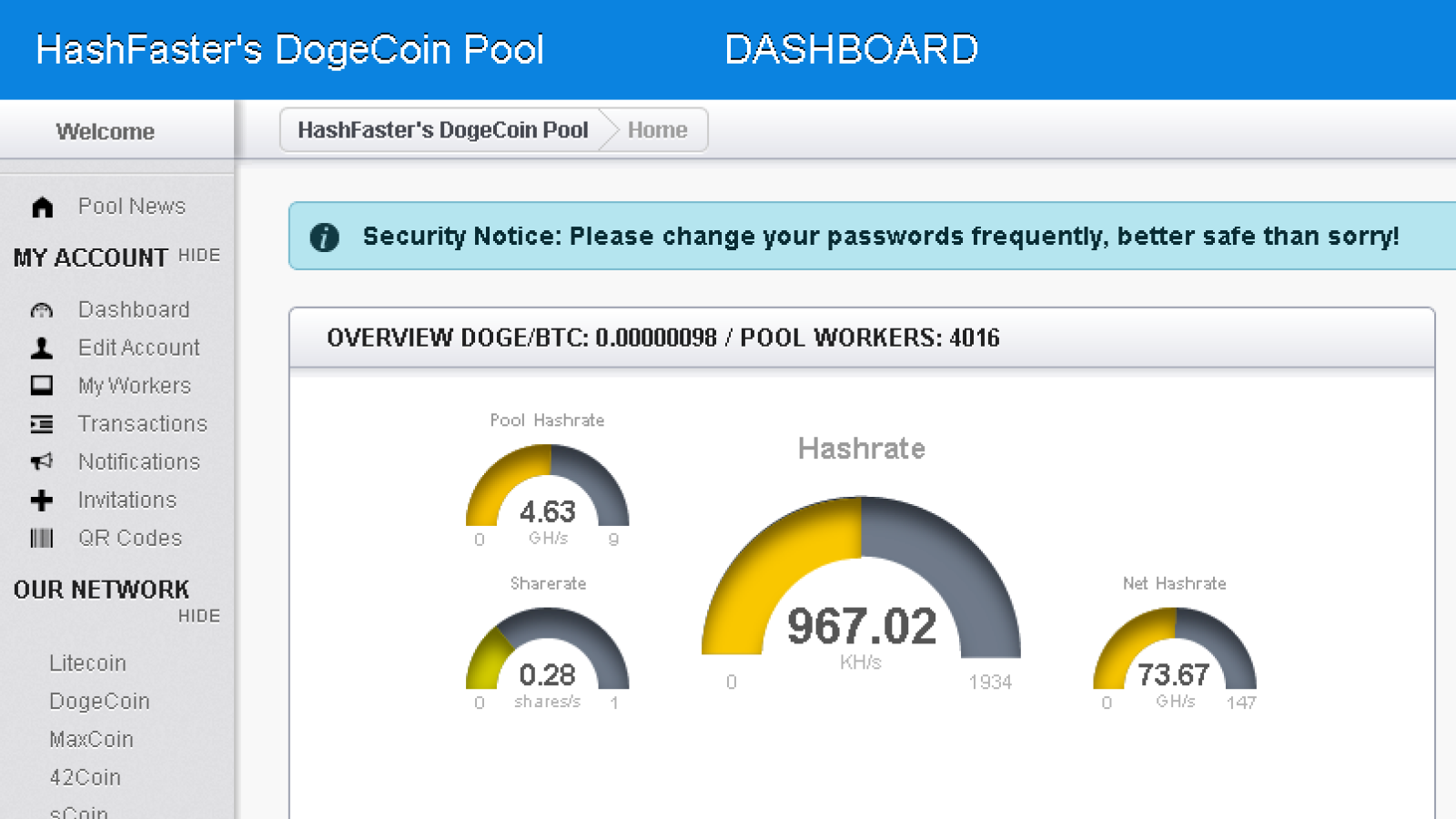Hide the Our Network section
The width and height of the screenshot is (1456, 819).
click(x=199, y=616)
